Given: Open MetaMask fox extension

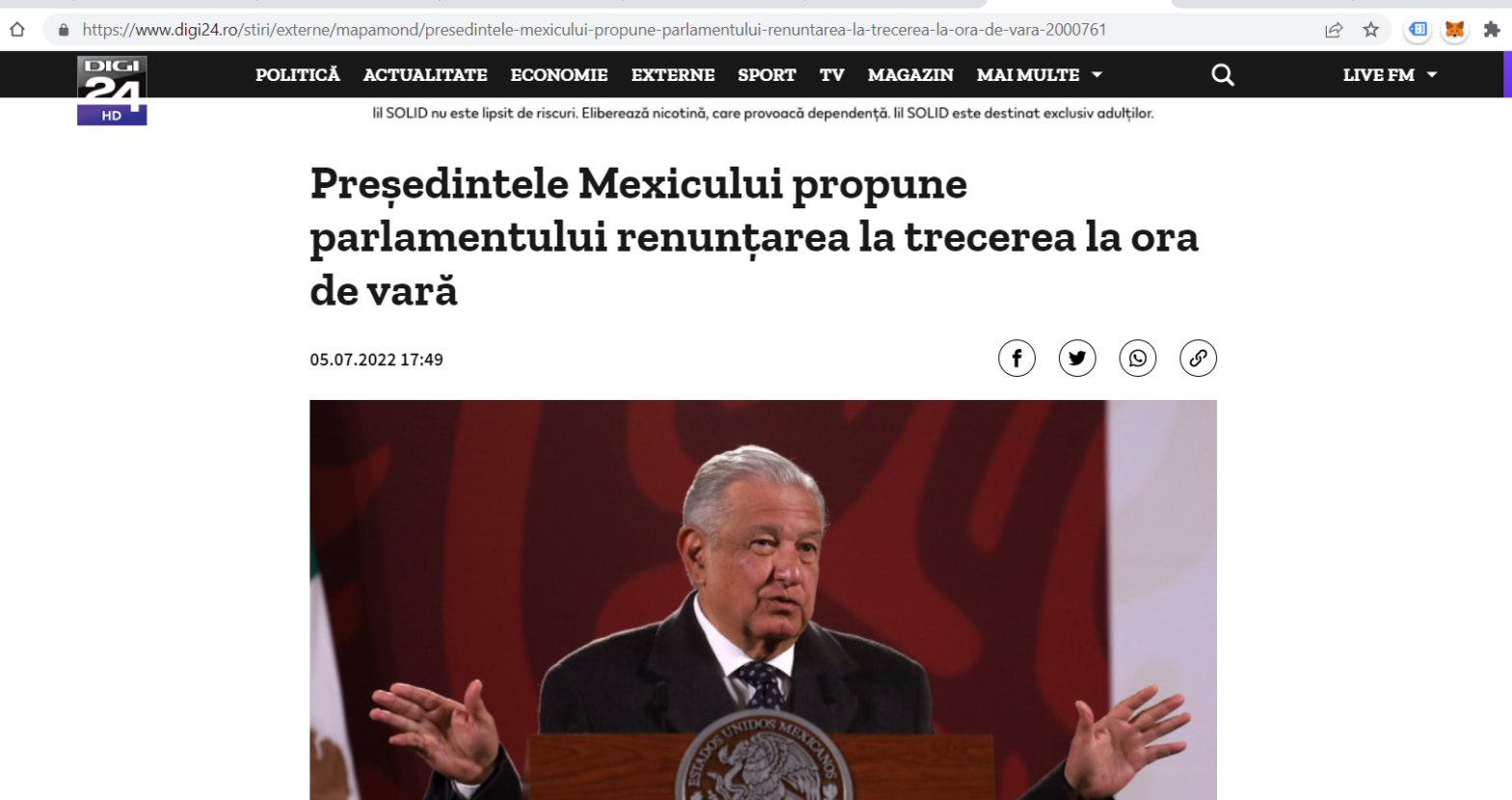Looking at the screenshot, I should point(1454,30).
